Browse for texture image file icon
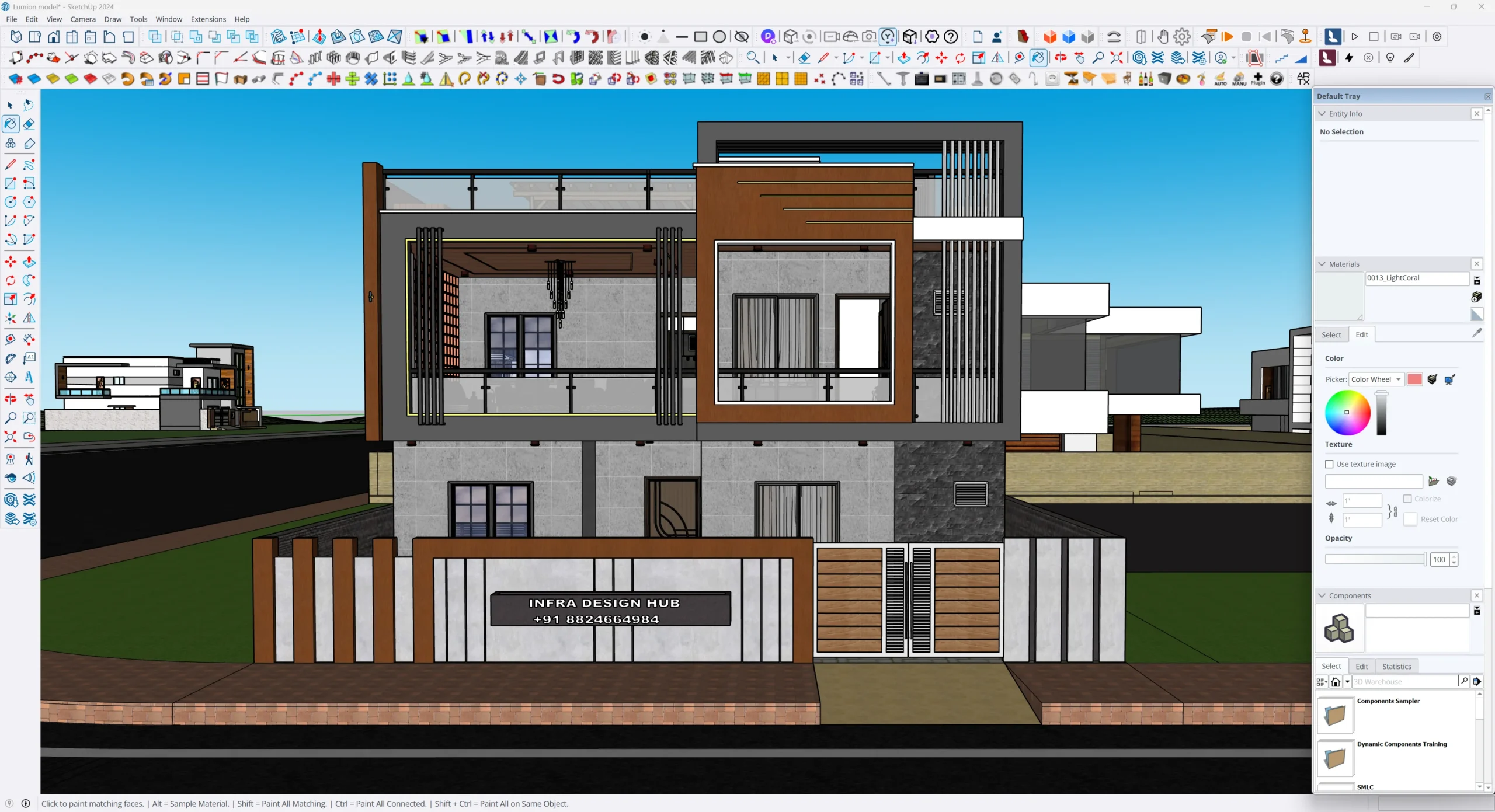Viewport: 1495px width, 812px height. click(1433, 481)
